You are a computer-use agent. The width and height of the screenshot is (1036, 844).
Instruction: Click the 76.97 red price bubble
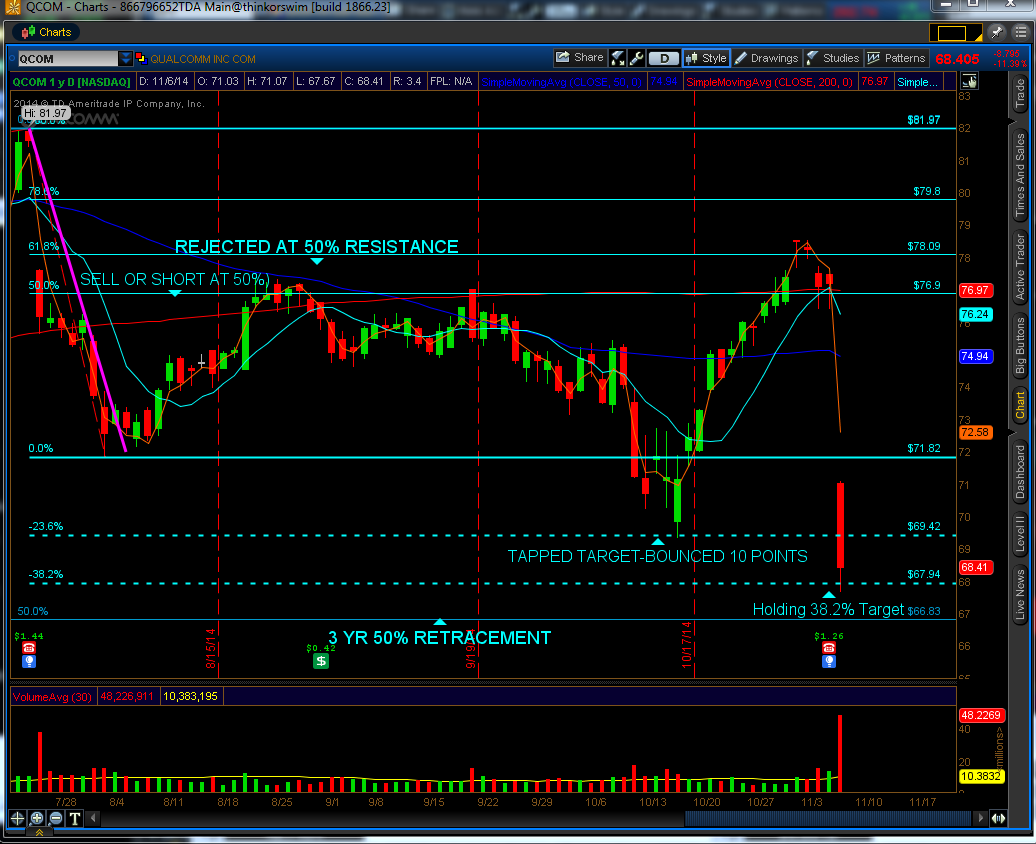coord(975,290)
